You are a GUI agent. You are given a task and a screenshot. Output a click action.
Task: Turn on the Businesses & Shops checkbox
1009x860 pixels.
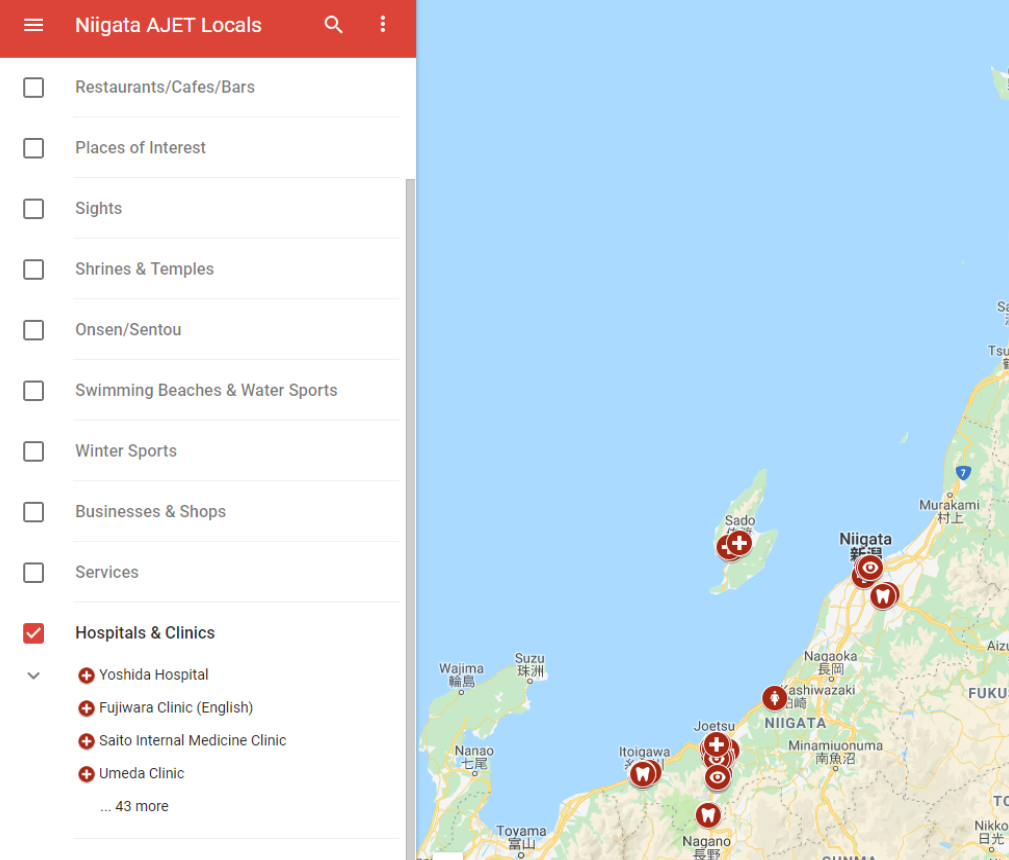click(33, 512)
